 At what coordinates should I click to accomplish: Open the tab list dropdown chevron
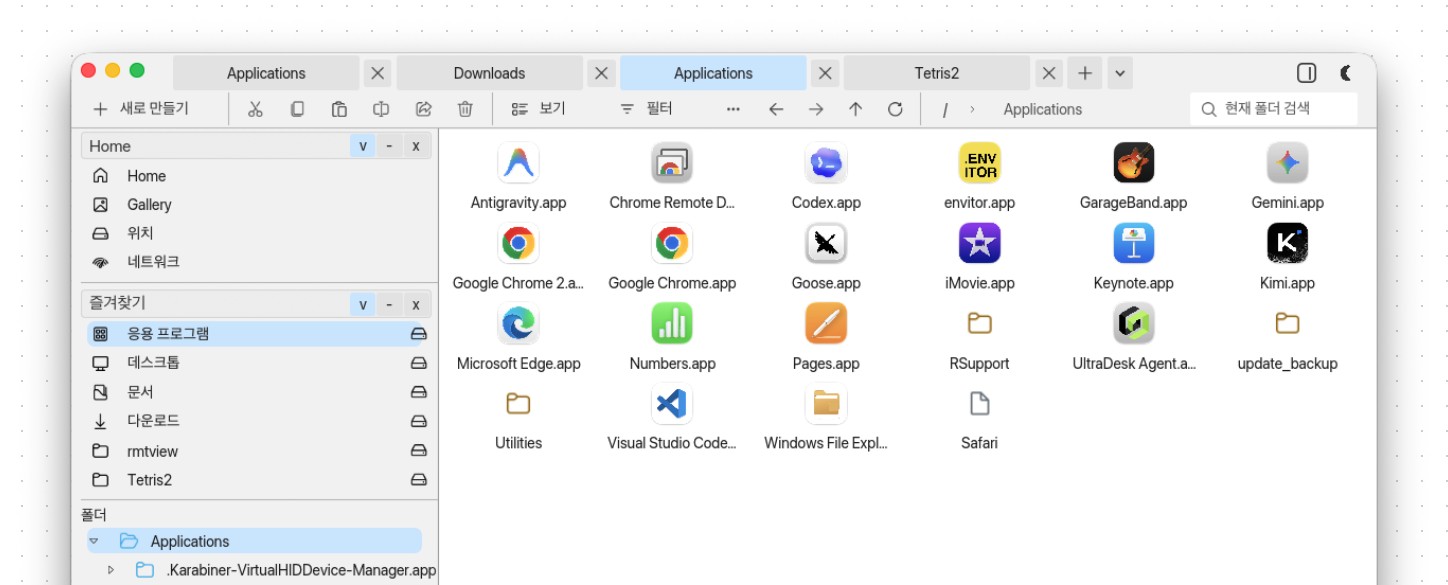(x=1120, y=73)
